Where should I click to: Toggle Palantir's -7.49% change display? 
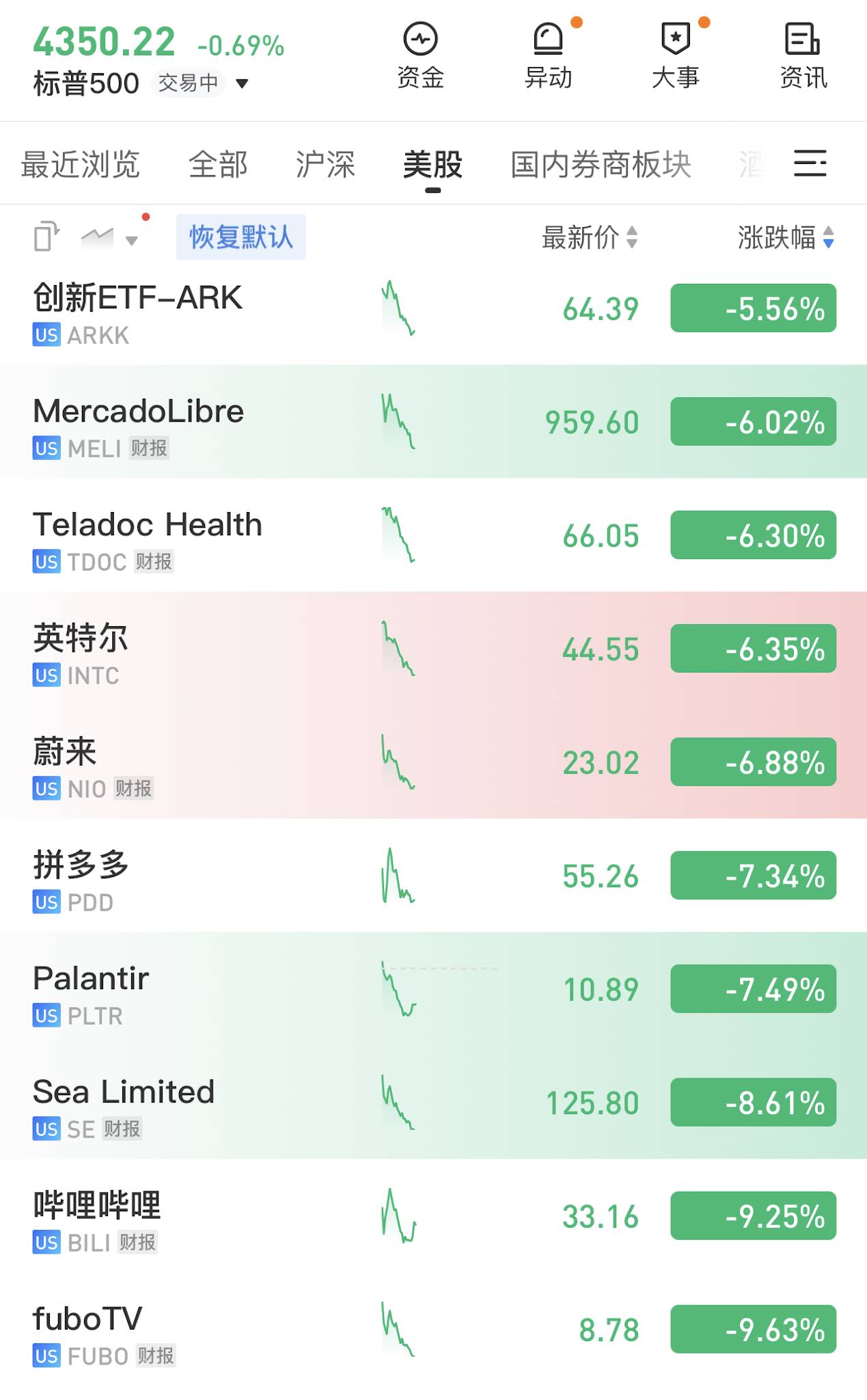pyautogui.click(x=753, y=989)
